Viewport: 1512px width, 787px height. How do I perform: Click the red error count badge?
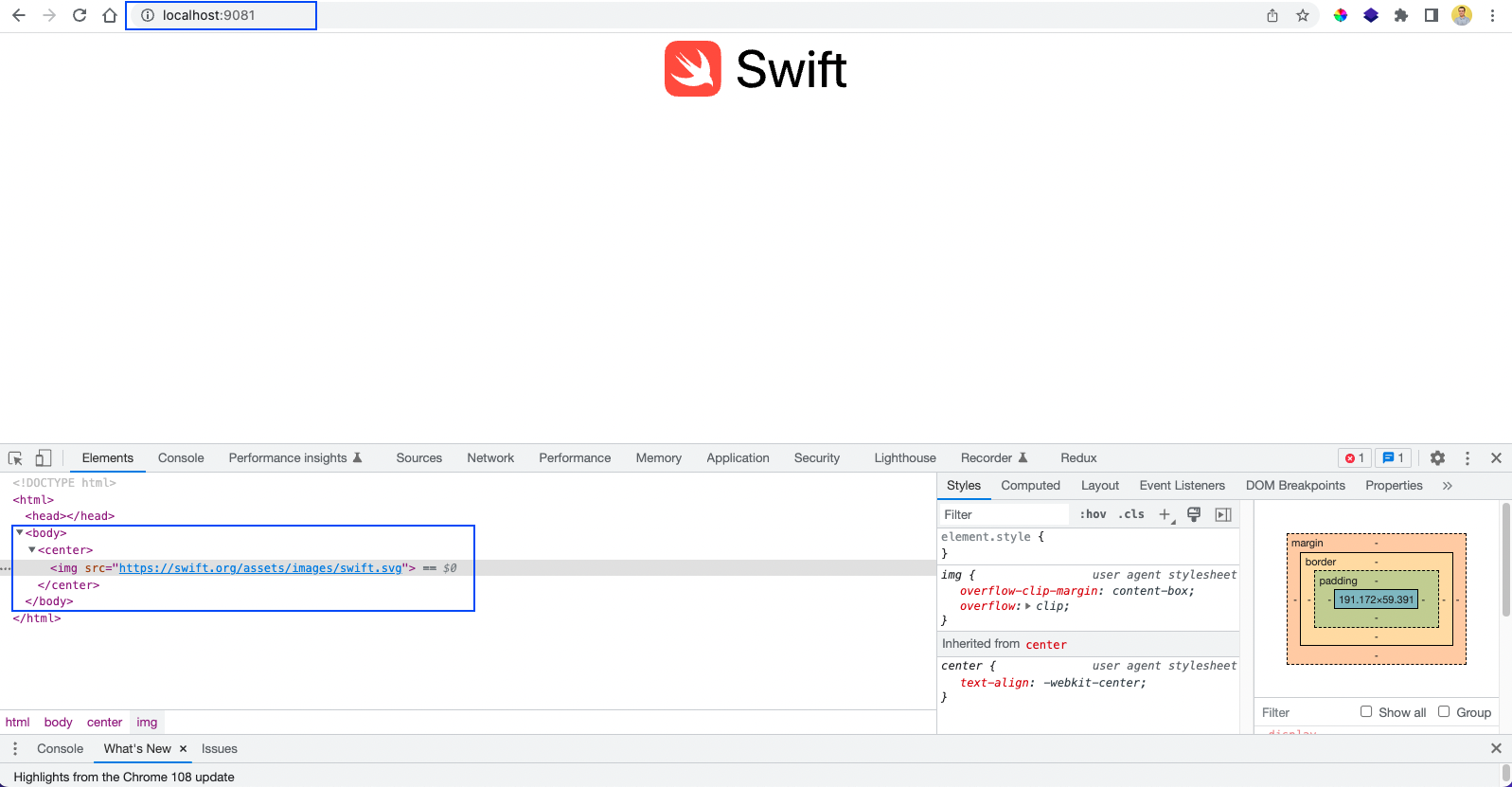click(x=1355, y=458)
